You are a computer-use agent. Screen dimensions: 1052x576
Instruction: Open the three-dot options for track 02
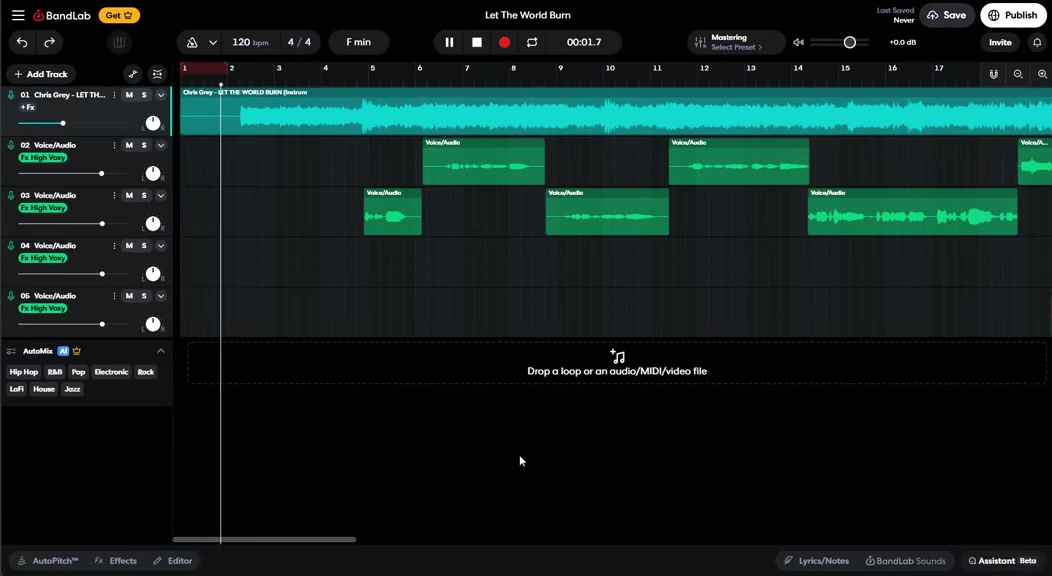click(x=114, y=145)
